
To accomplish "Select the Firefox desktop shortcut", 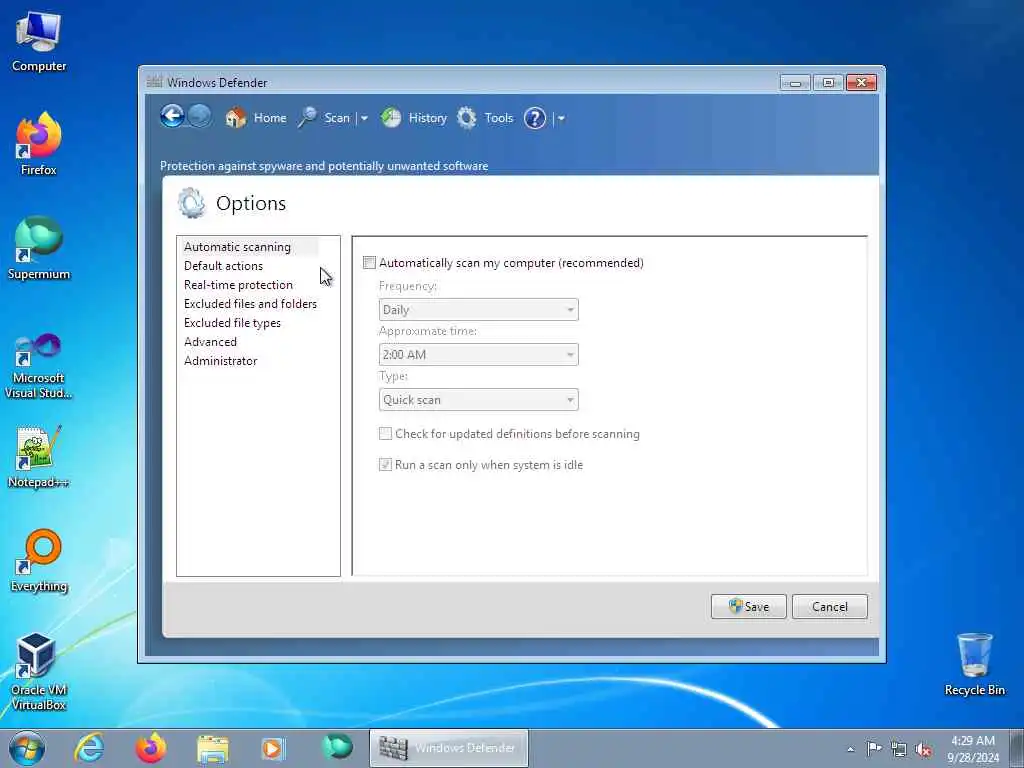I will pyautogui.click(x=39, y=144).
